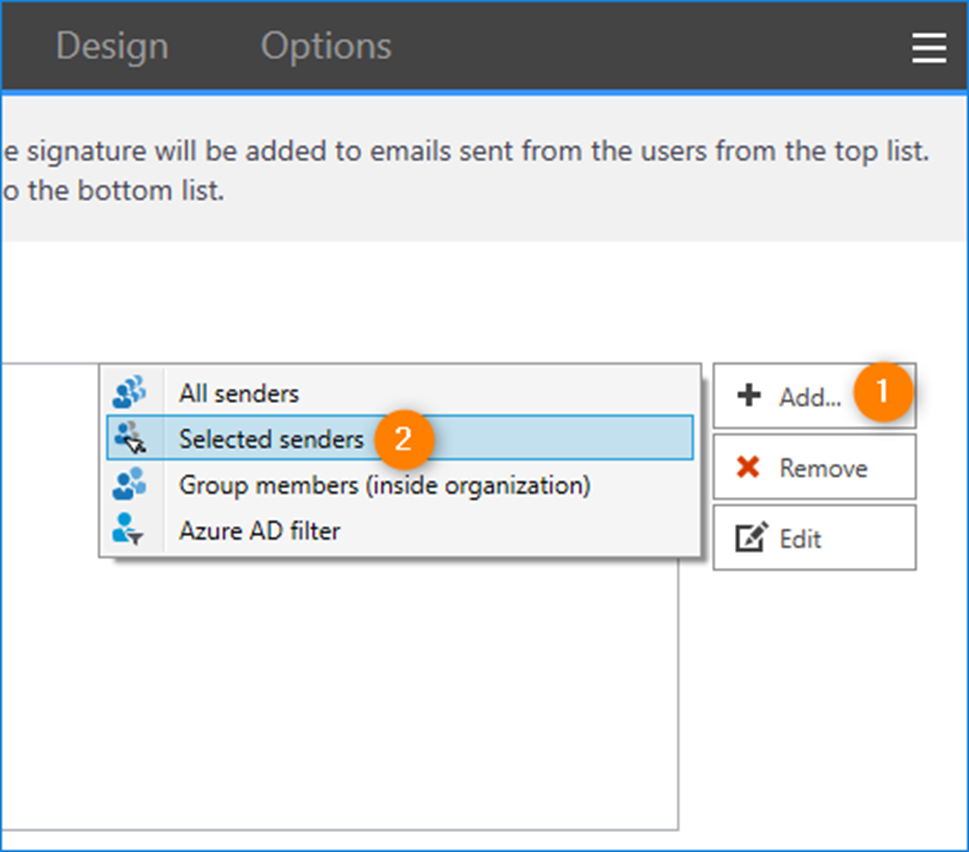
Task: Click the pencil Edit icon
Action: click(x=751, y=537)
